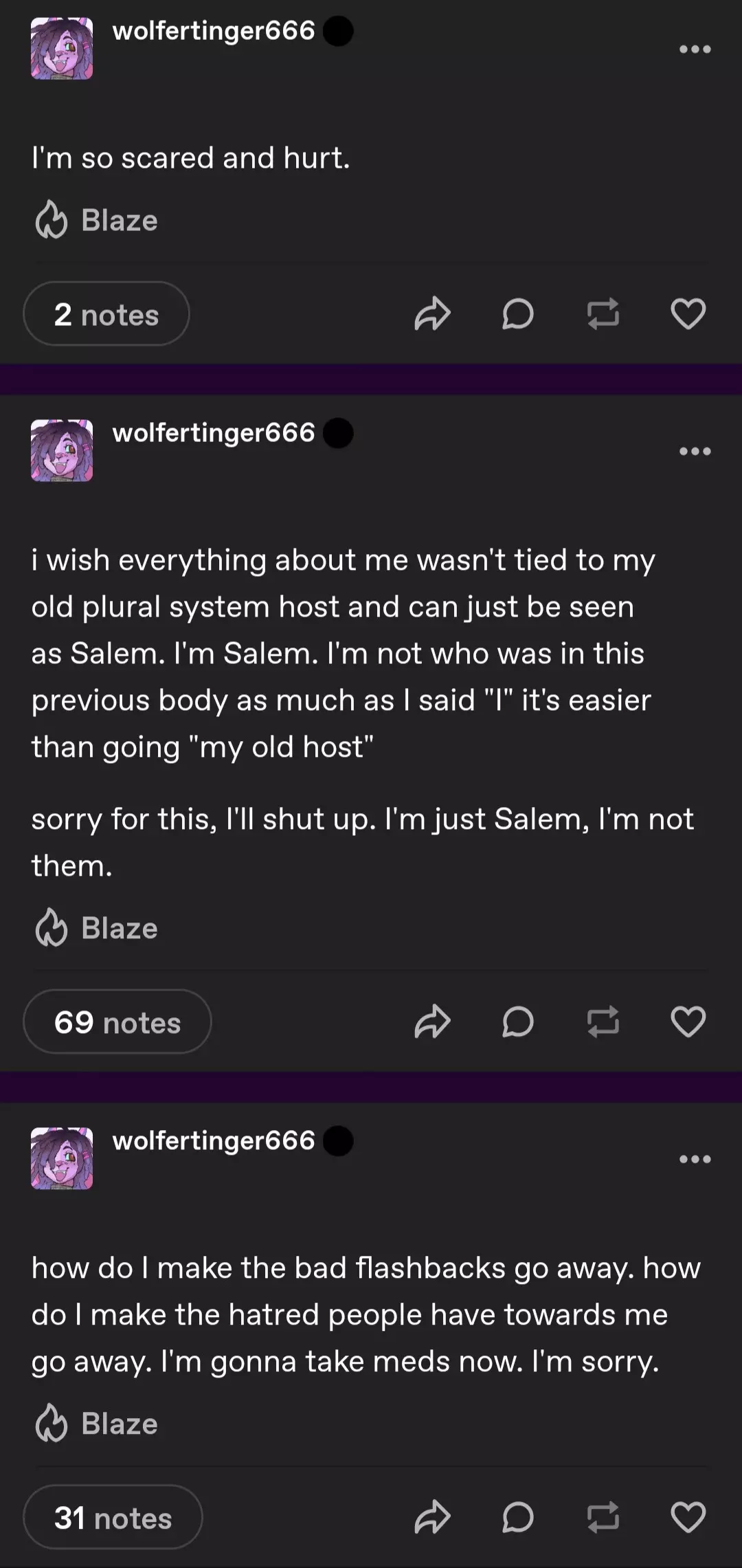Open wolfertinger666 blog from the first post

point(213,31)
